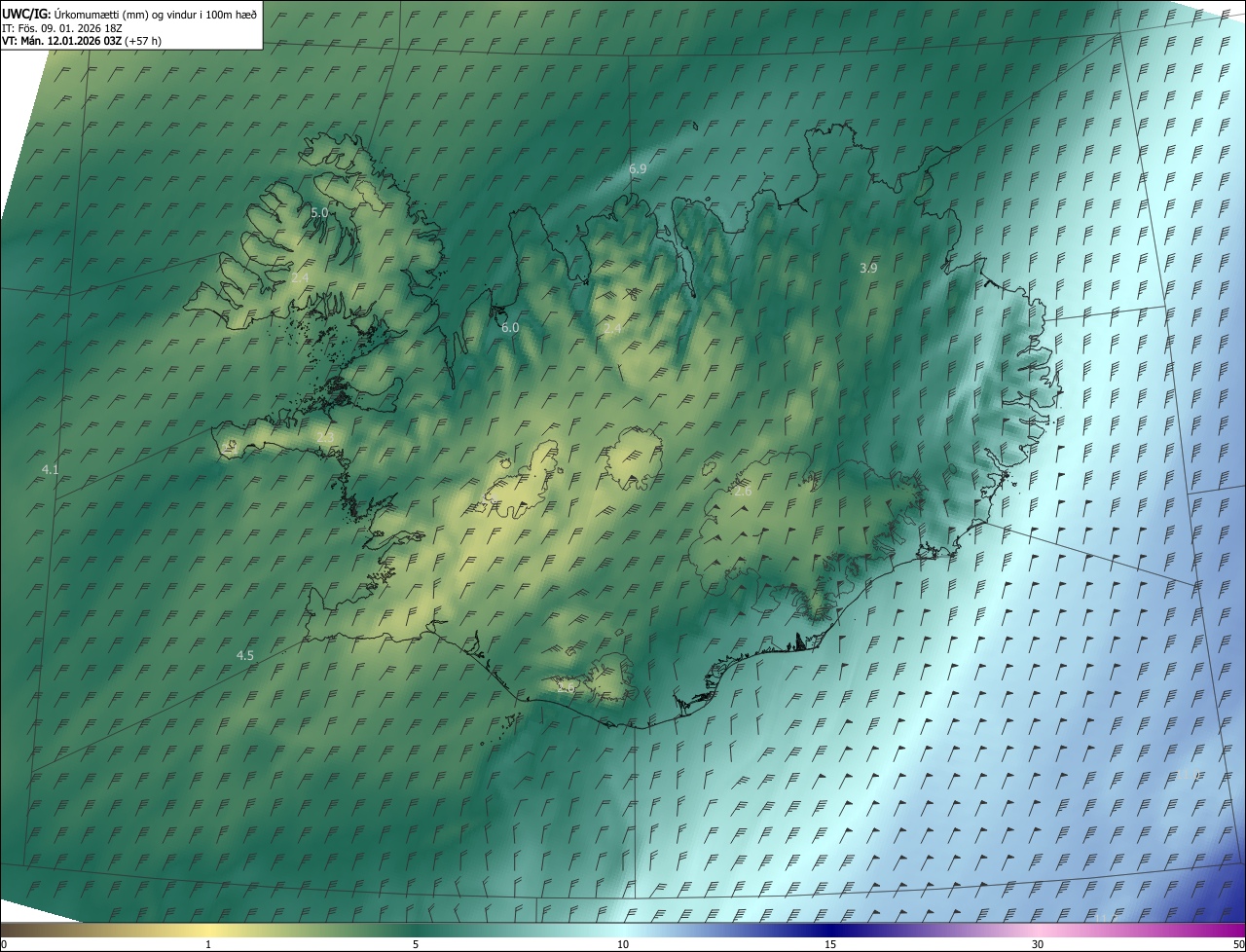This screenshot has height=952, width=1246.
Task: Click the color scale tick label 10
Action: (623, 944)
